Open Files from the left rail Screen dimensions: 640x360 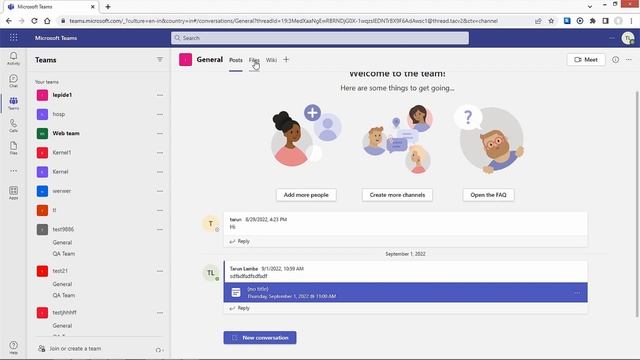[13, 148]
